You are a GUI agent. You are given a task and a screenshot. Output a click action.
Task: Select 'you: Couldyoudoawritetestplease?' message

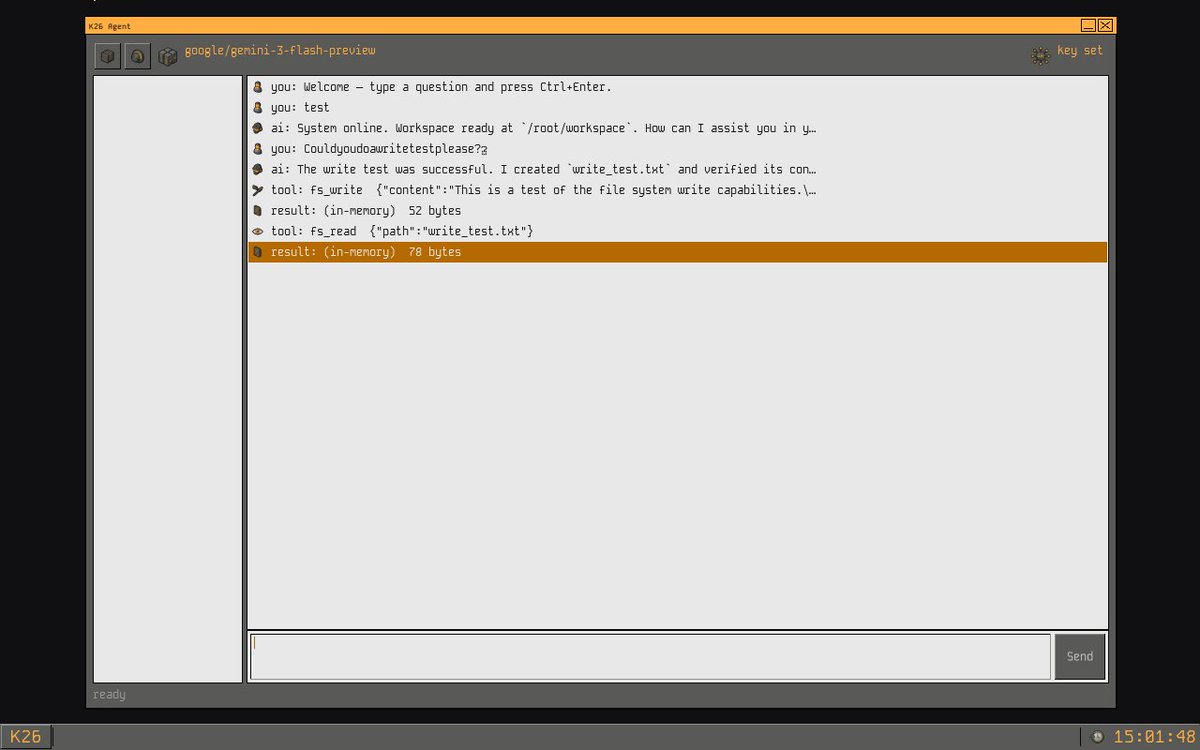pos(678,149)
